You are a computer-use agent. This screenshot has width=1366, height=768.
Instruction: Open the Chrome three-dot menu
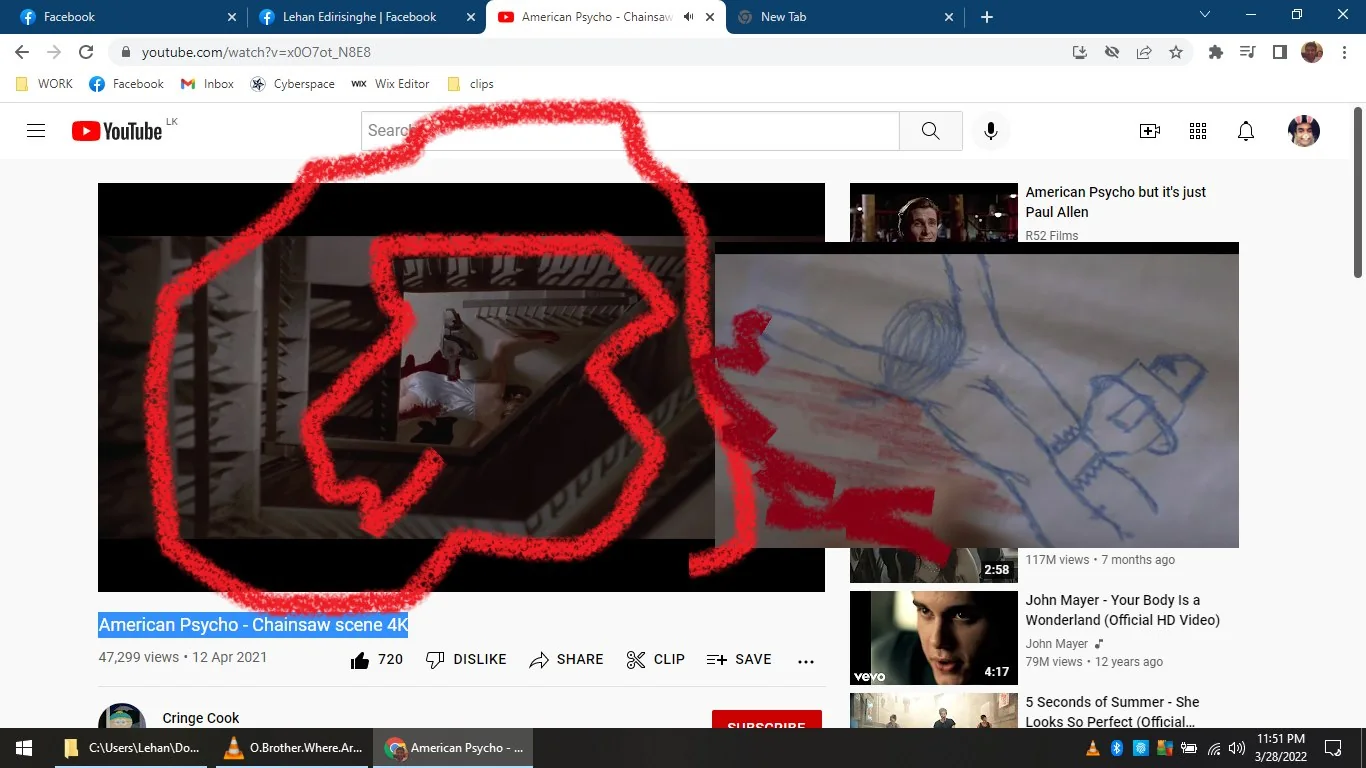[1342, 52]
